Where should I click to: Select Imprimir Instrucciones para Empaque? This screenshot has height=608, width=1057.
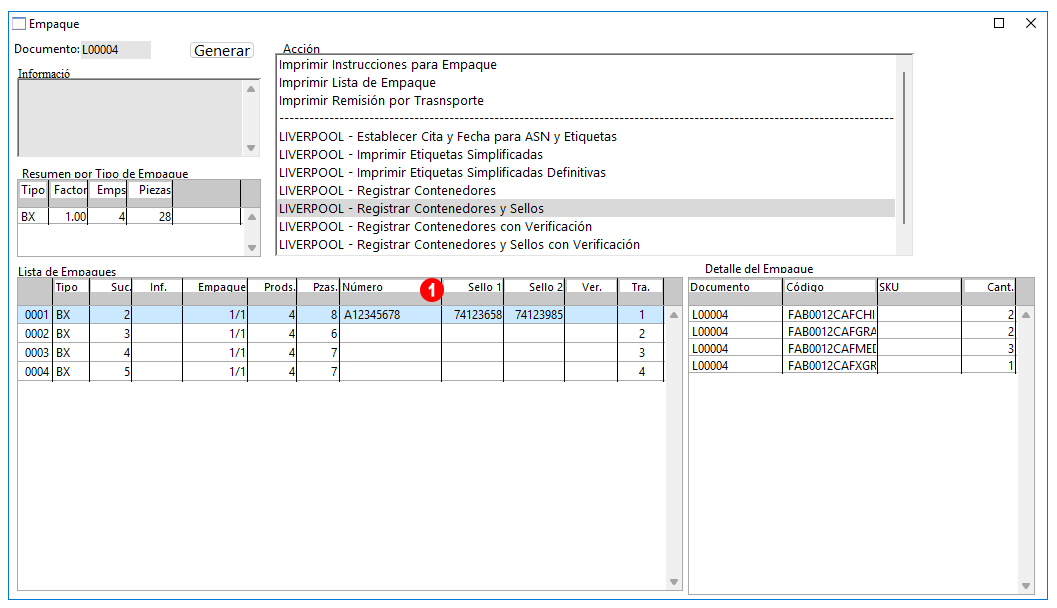click(388, 65)
